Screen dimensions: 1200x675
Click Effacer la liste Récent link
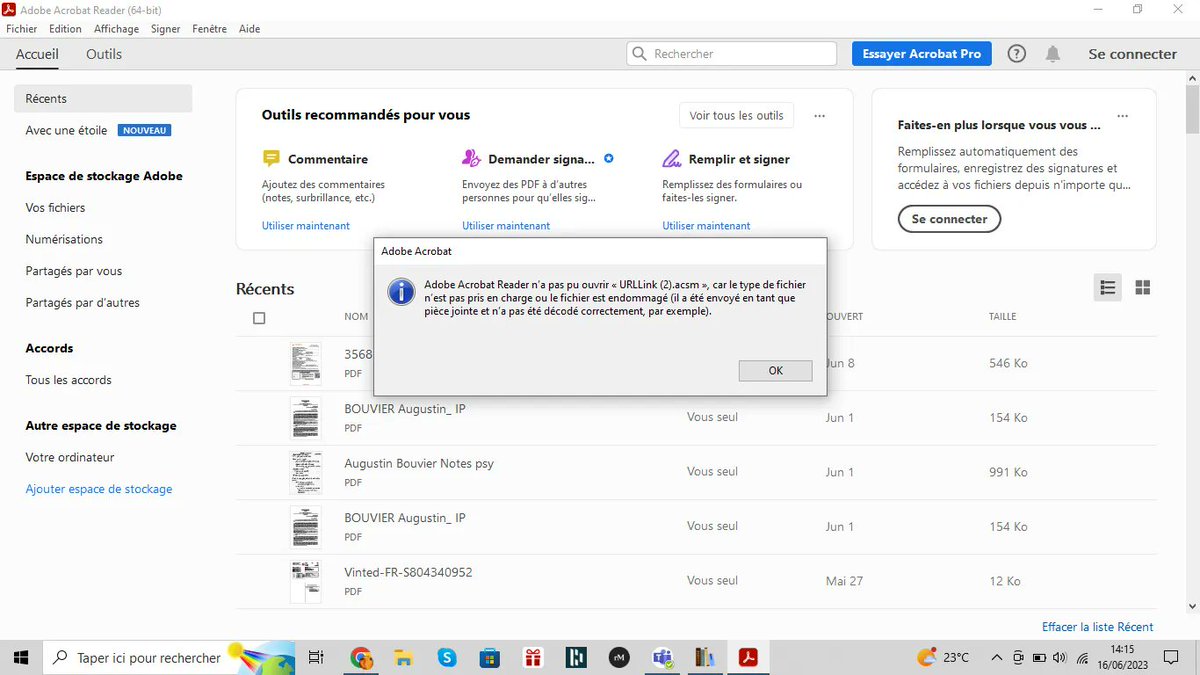[x=1097, y=627]
